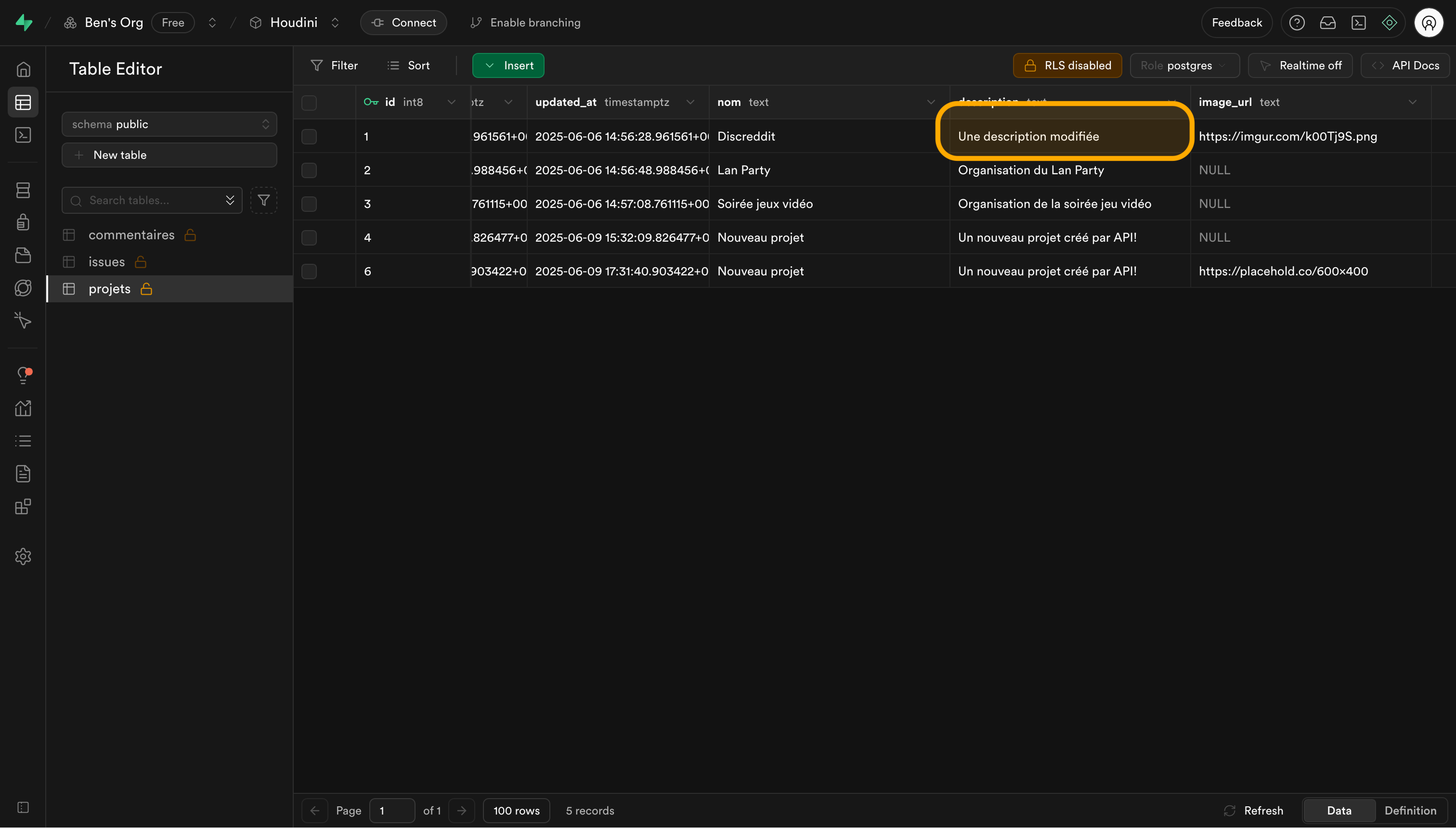Expand the image_url column header menu
The width and height of the screenshot is (1456, 828).
(1413, 103)
